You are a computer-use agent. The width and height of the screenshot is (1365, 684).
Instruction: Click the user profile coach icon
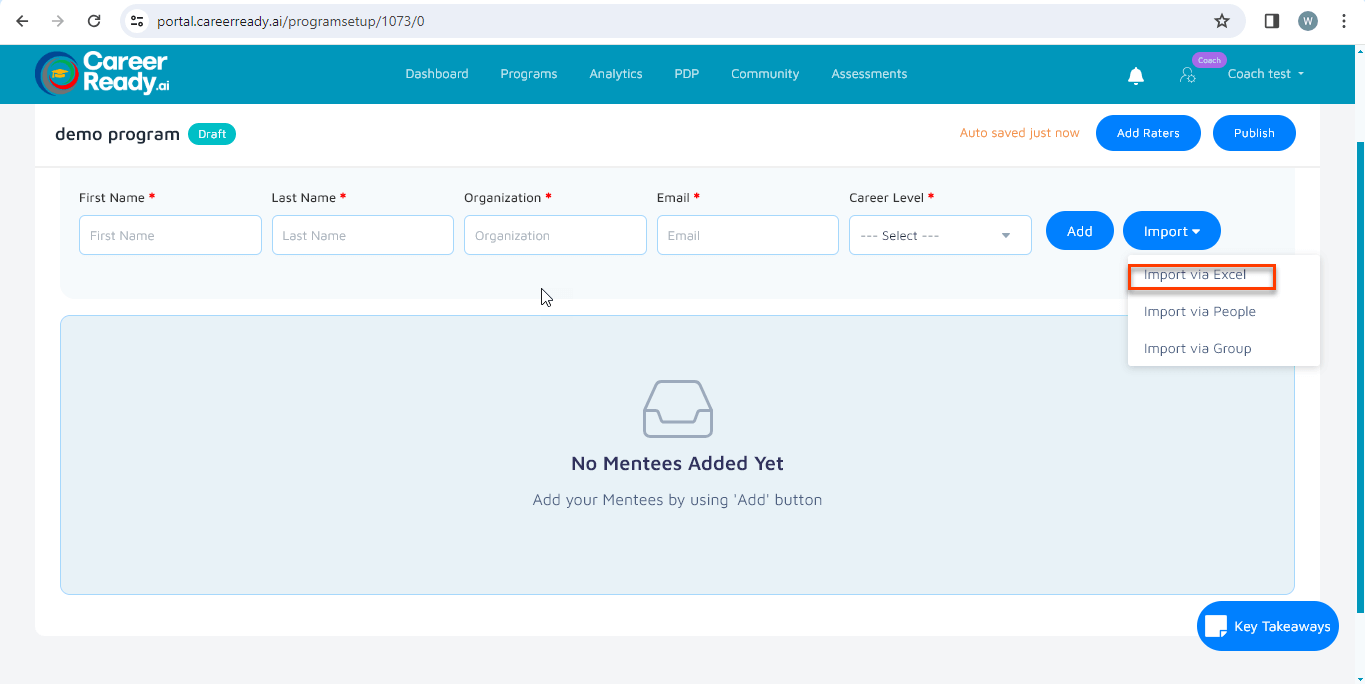tap(1188, 75)
